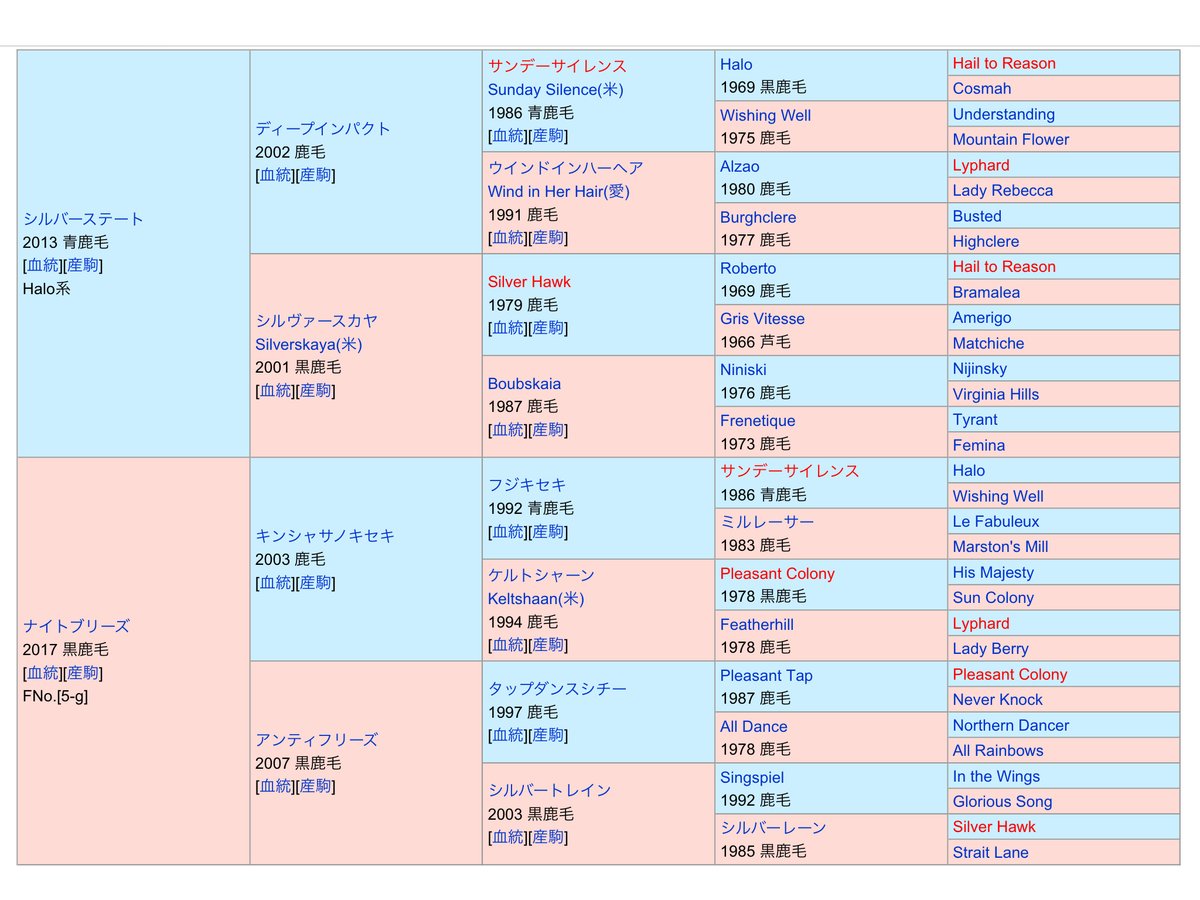
Task: Select the Pleasant Tap link
Action: pyautogui.click(x=766, y=676)
